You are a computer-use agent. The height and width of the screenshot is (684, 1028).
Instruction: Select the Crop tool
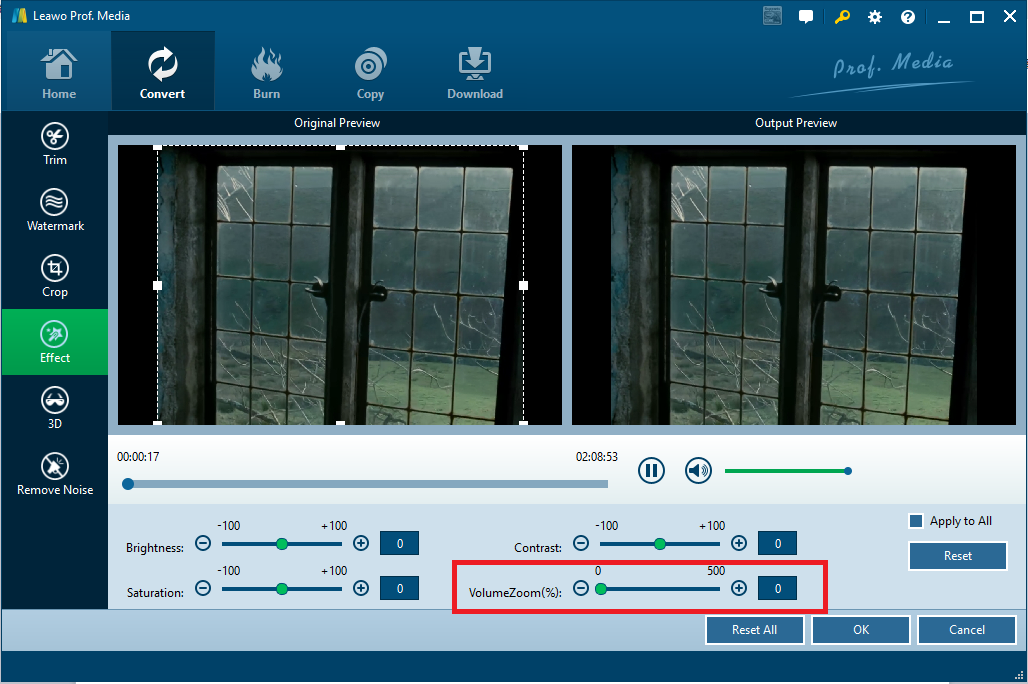[x=55, y=276]
